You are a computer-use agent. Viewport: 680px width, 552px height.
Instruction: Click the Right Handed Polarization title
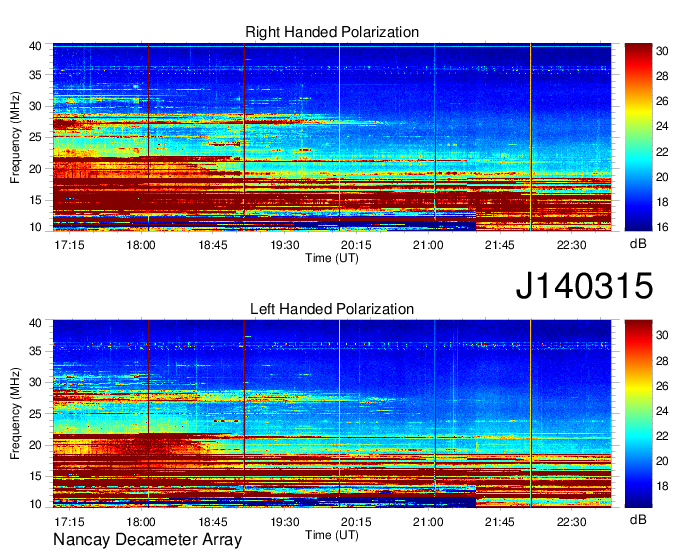tap(332, 32)
